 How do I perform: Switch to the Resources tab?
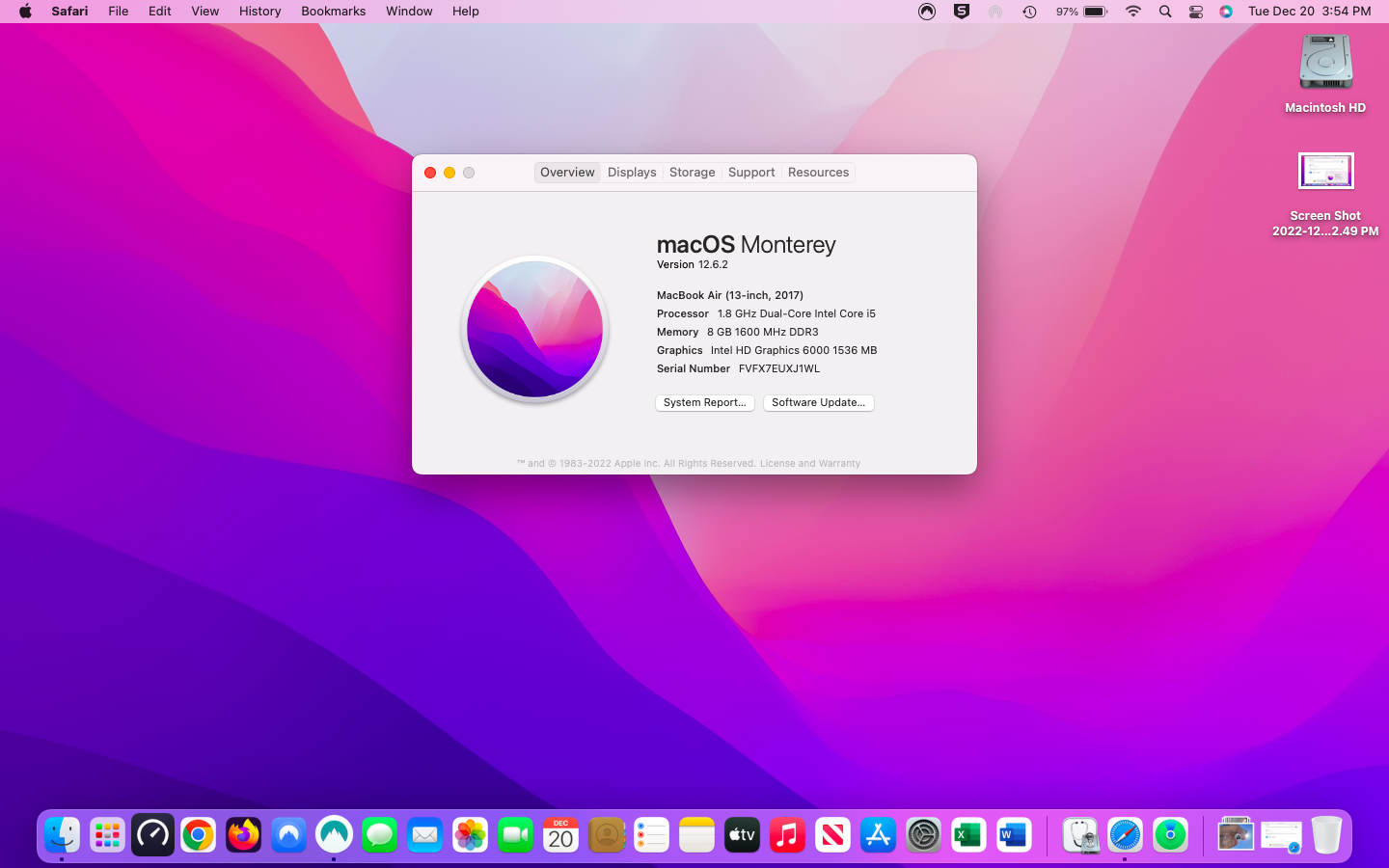point(818,173)
